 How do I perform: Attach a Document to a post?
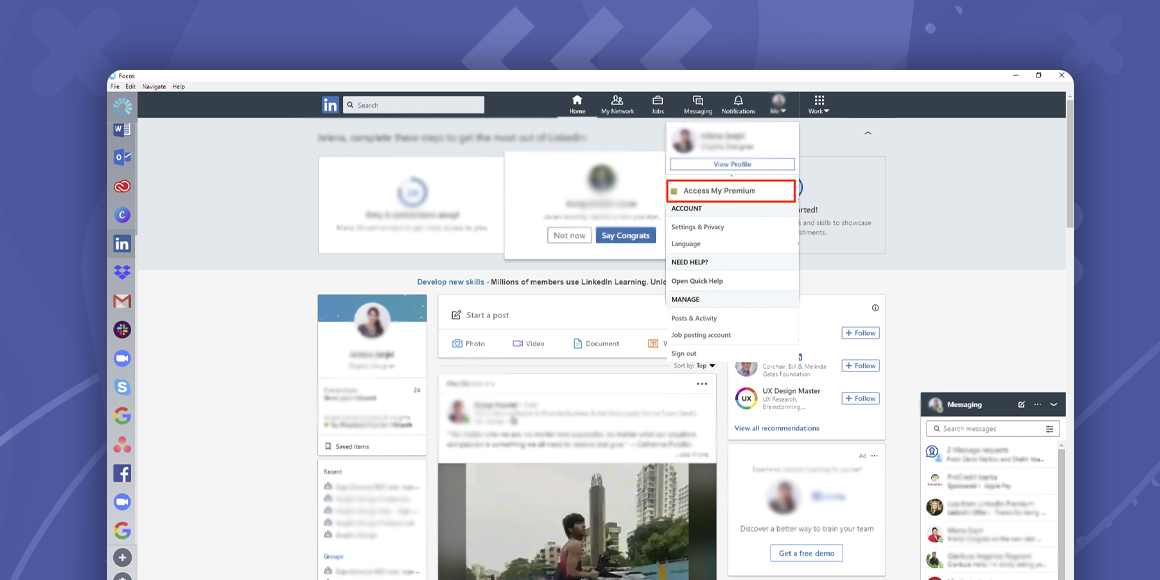coord(596,343)
